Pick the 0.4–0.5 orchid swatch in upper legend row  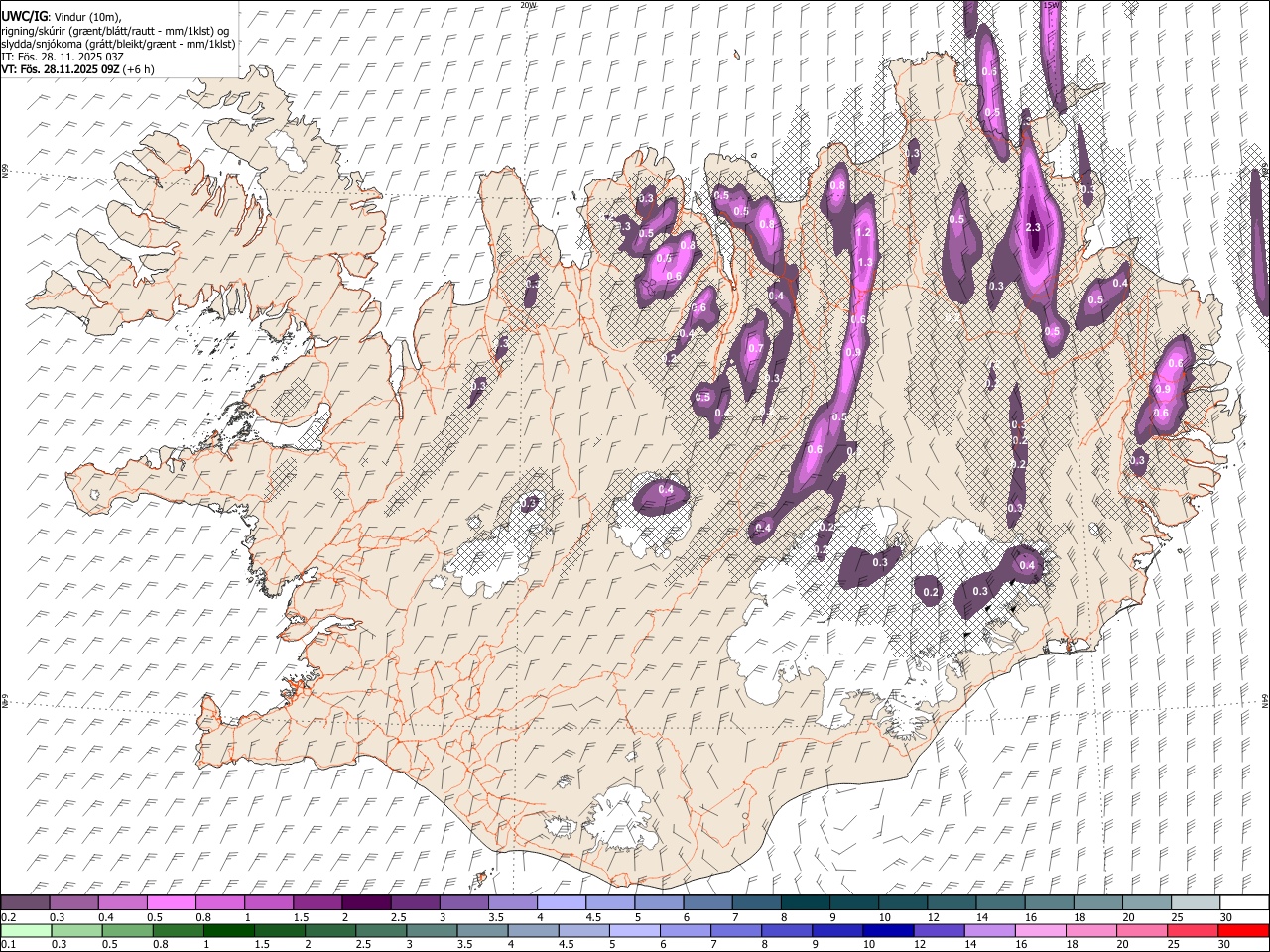[122, 902]
